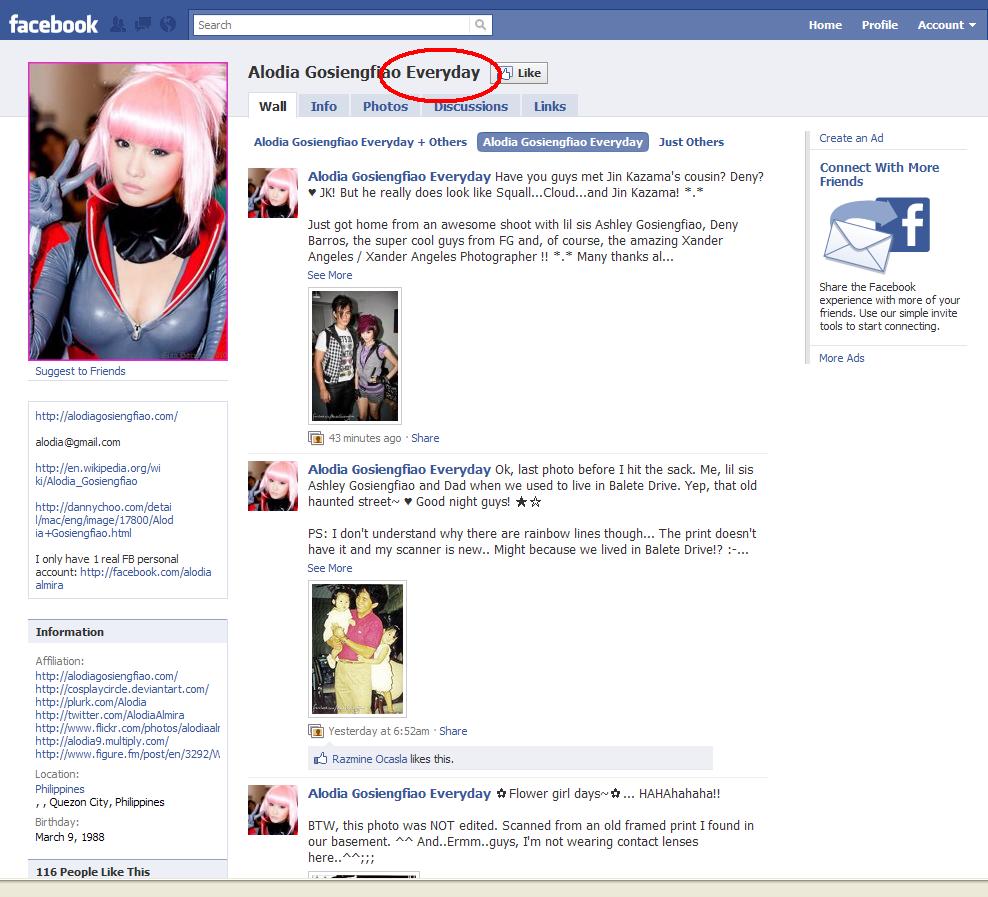988x897 pixels.
Task: Click Share on the Yesterday 6:52am post
Action: tap(453, 731)
